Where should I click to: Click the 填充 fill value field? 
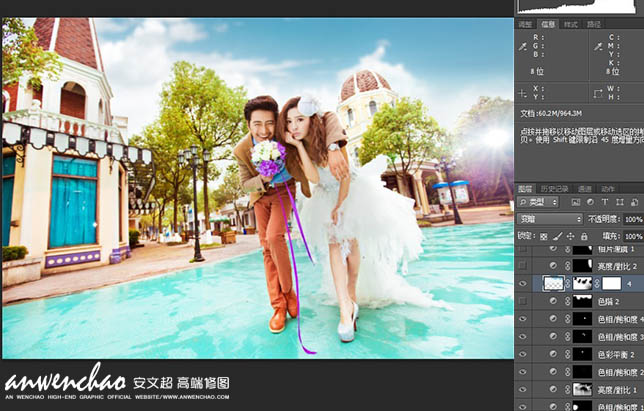point(632,236)
